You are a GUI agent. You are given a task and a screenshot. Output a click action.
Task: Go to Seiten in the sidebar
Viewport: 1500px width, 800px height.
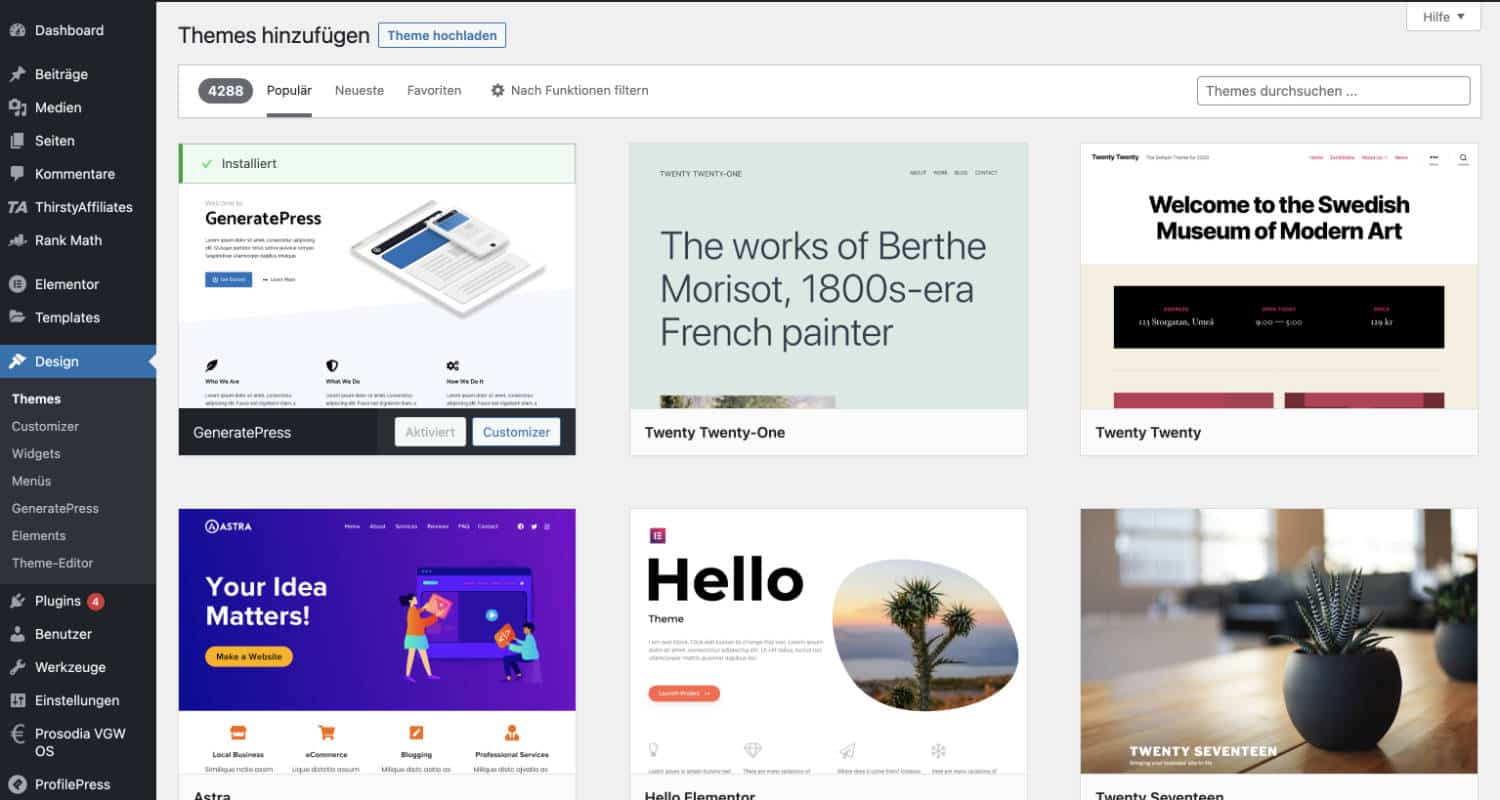tap(78, 141)
